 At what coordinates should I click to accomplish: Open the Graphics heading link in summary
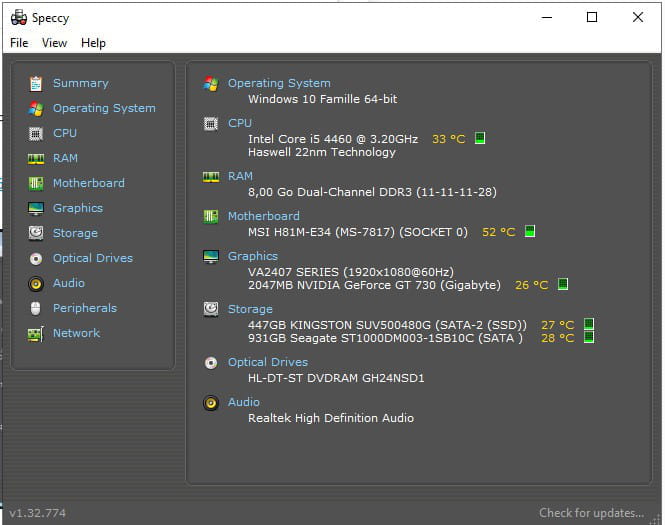[253, 256]
